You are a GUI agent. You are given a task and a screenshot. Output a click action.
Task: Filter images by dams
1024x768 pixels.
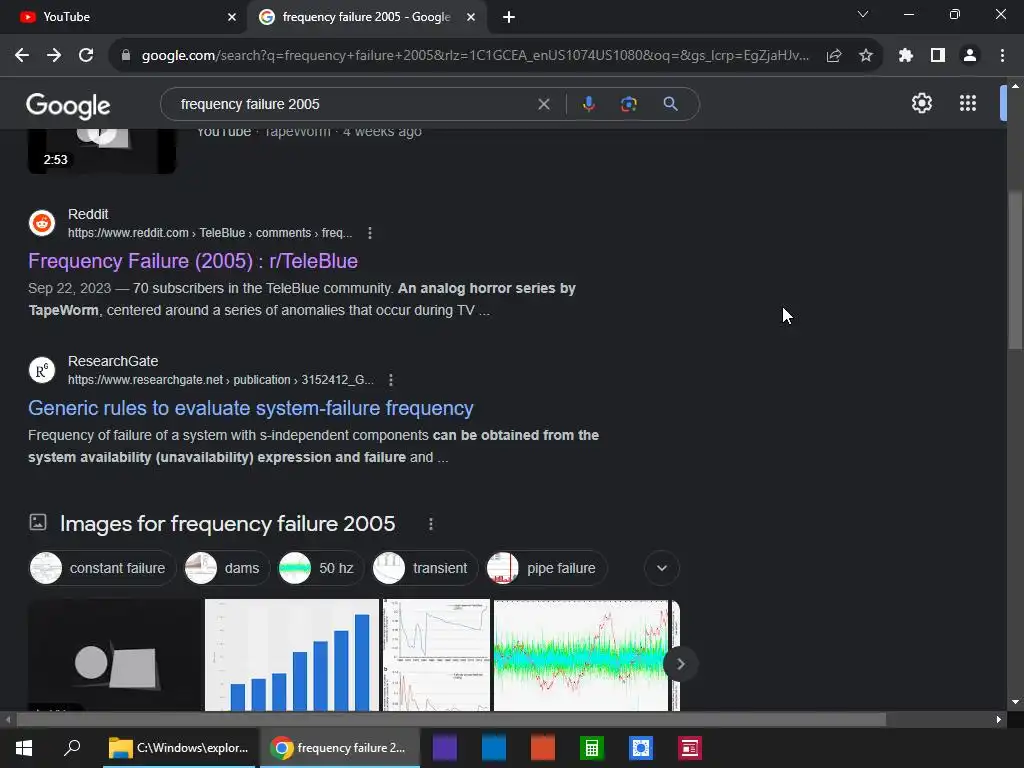pos(226,568)
